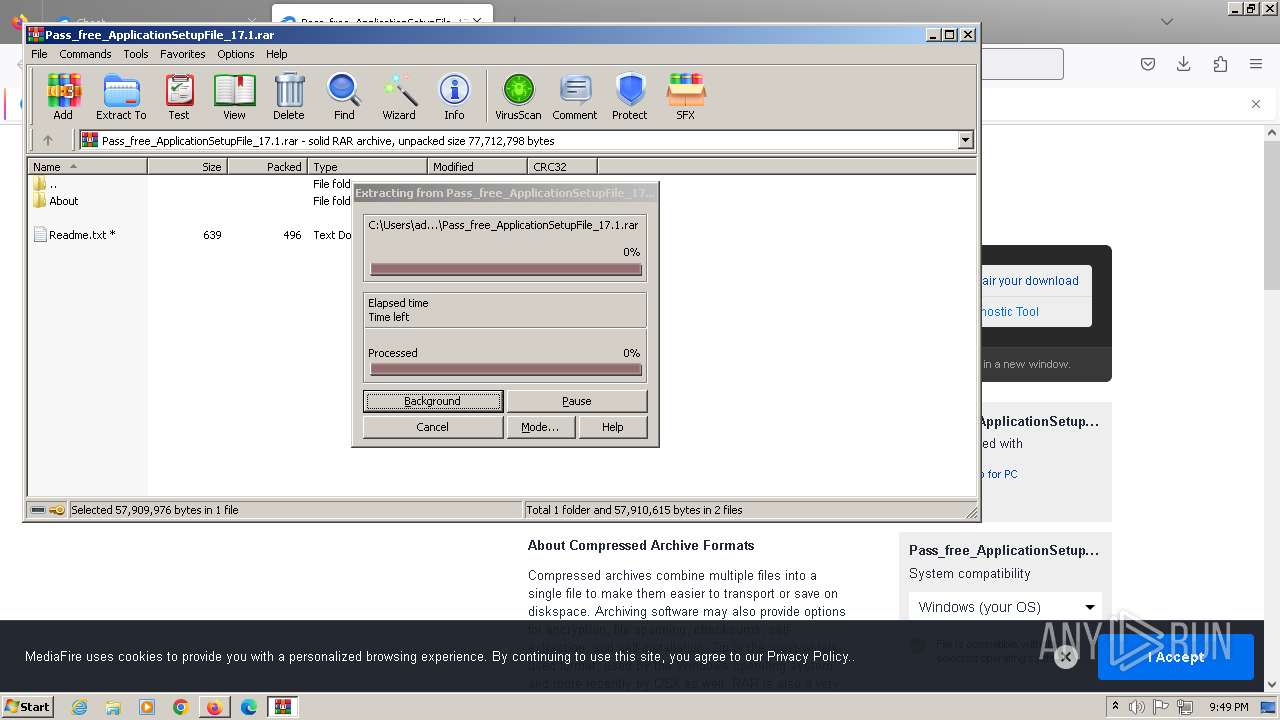Screen dimensions: 1280x720
Task: Follow the Privacy Policy link
Action: coord(808,657)
